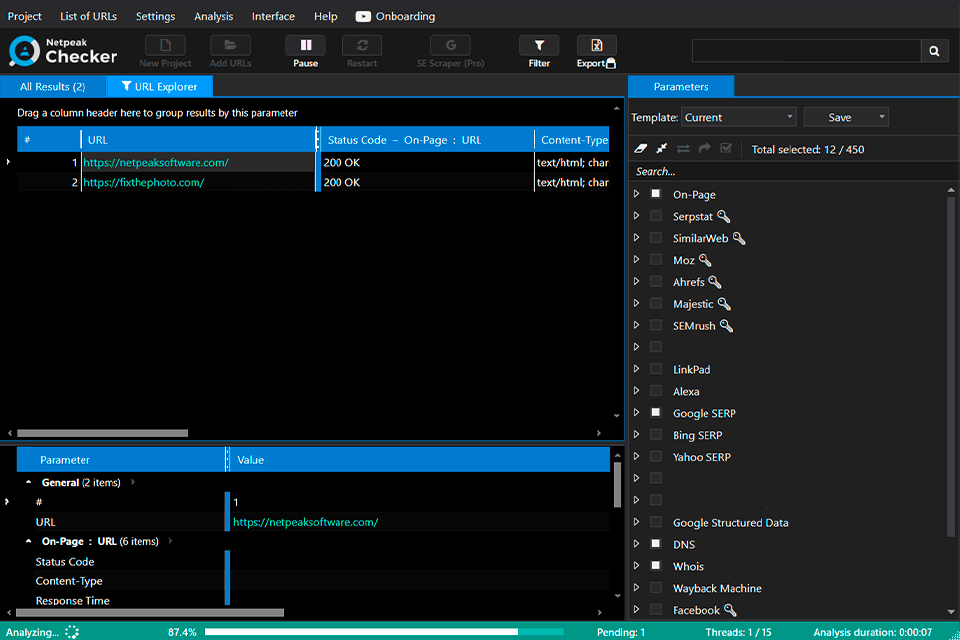Image resolution: width=960 pixels, height=640 pixels.
Task: Click the Restart toolbar icon
Action: click(362, 46)
